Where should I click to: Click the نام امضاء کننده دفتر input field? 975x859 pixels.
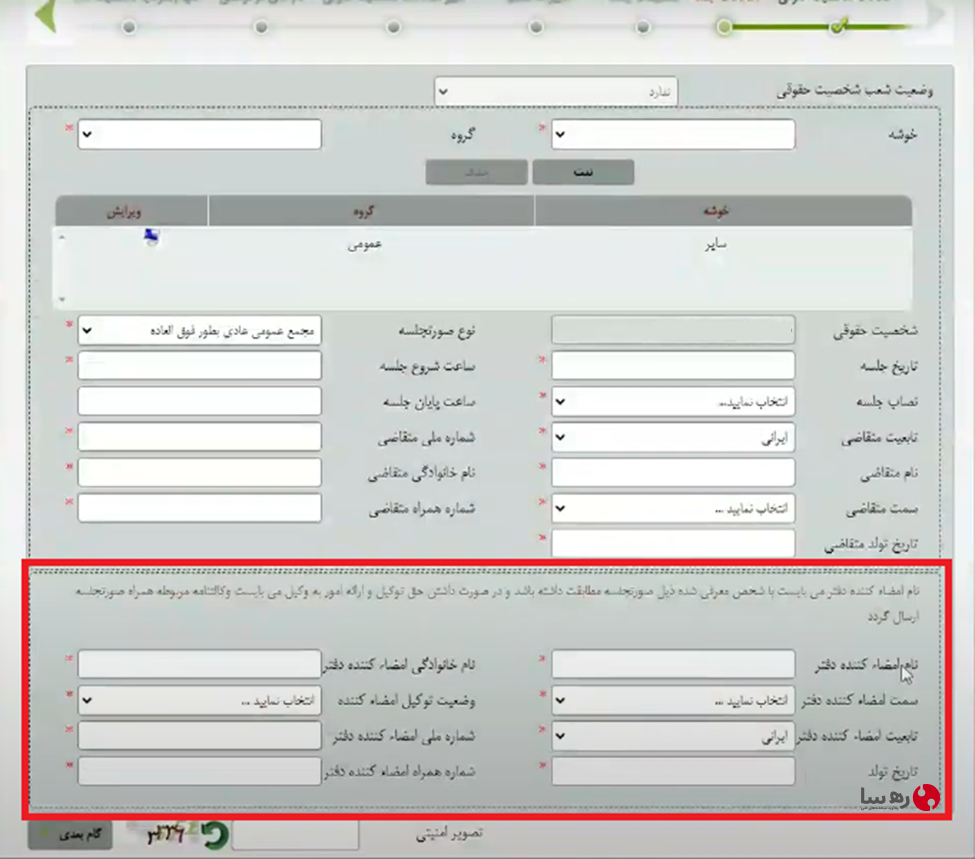tap(673, 664)
